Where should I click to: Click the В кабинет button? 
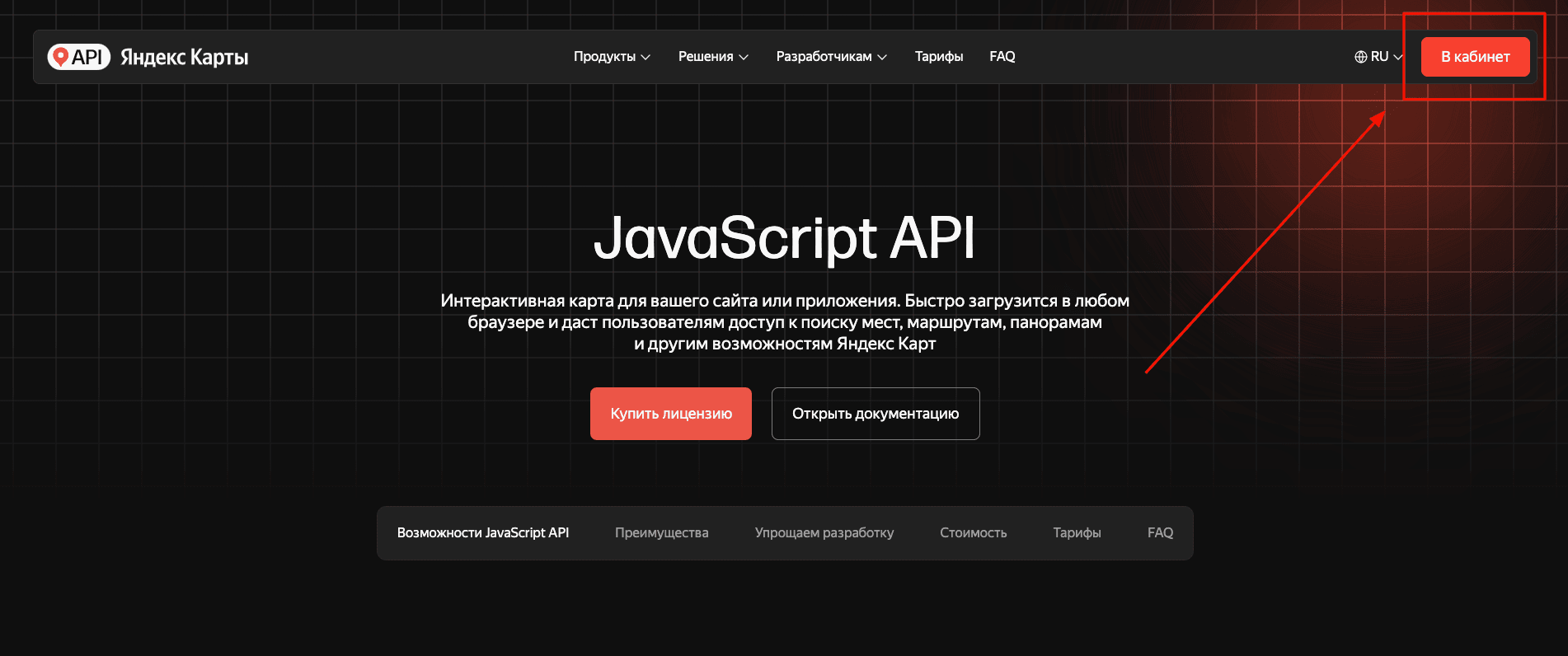click(x=1475, y=57)
